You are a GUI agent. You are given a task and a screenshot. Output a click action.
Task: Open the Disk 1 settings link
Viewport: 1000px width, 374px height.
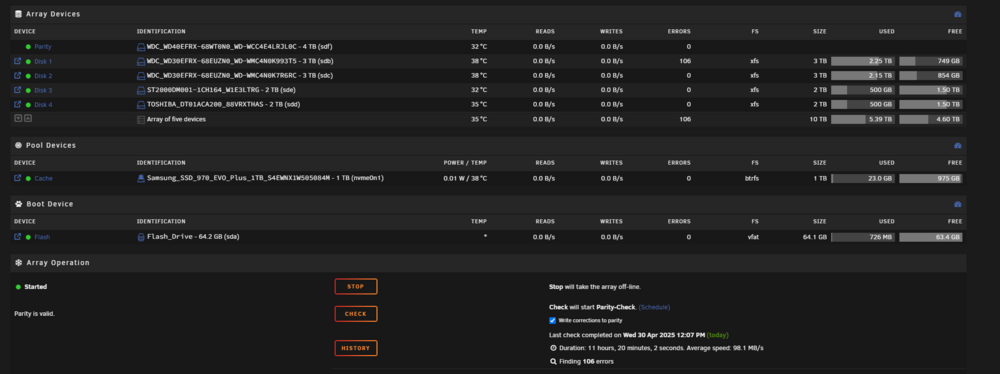click(x=43, y=62)
